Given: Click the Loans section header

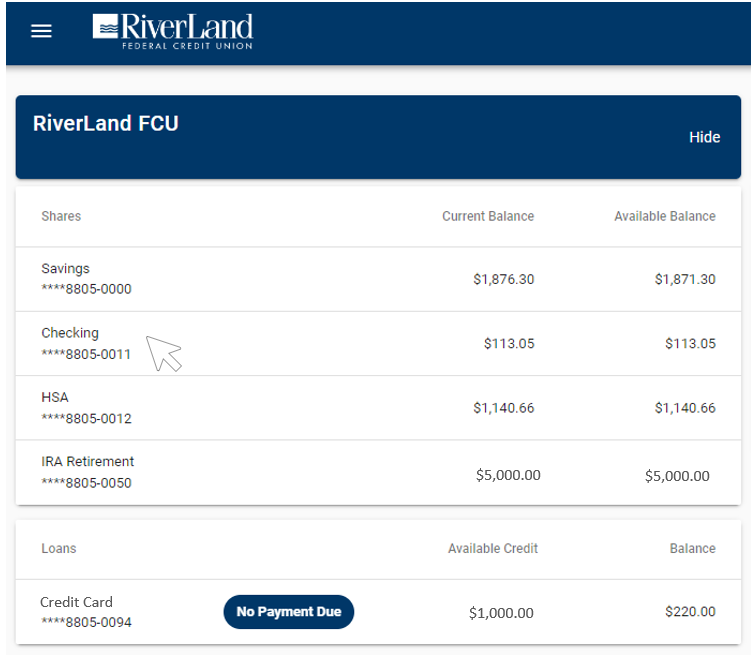Looking at the screenshot, I should pos(58,548).
